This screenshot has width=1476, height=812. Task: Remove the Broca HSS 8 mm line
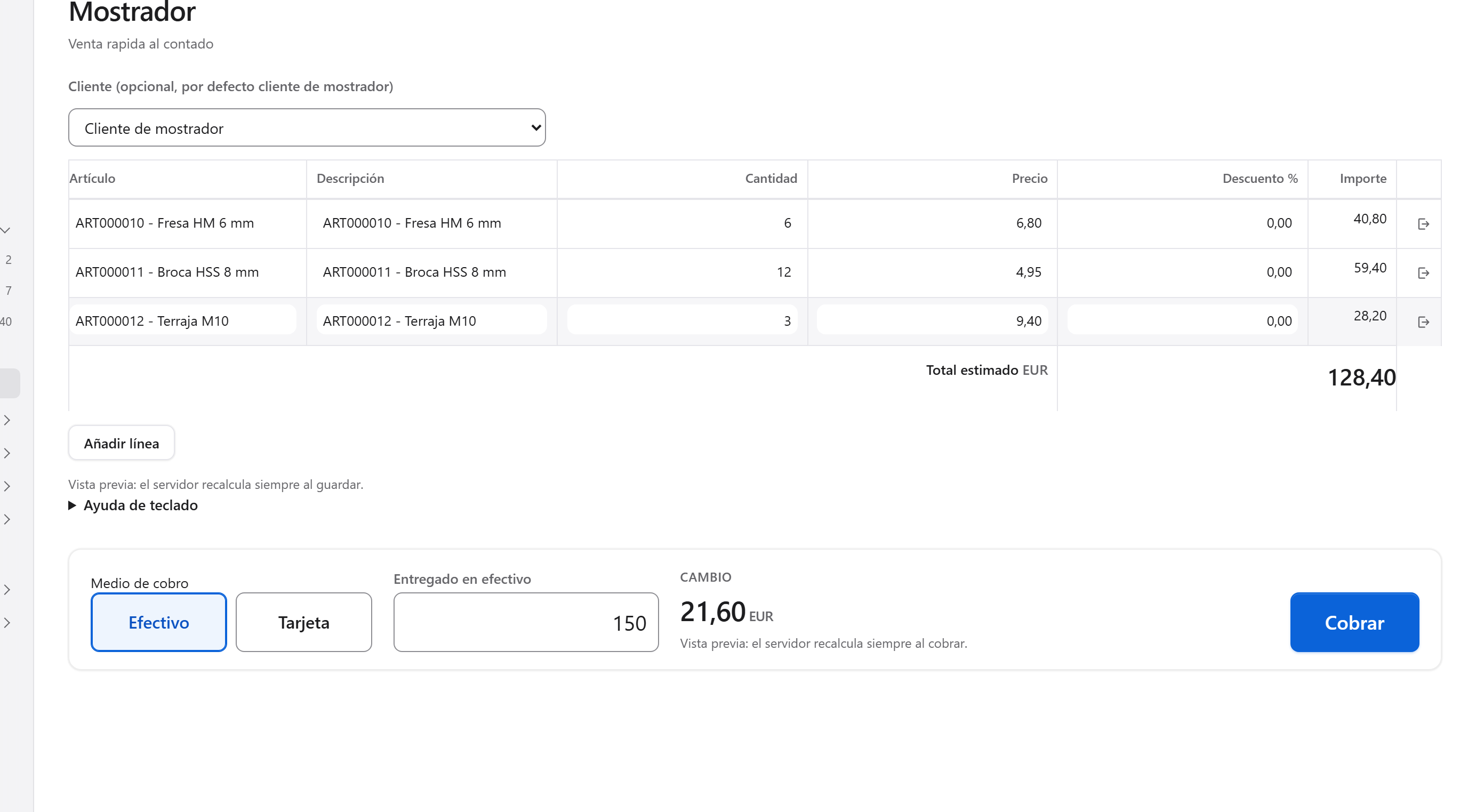1423,273
